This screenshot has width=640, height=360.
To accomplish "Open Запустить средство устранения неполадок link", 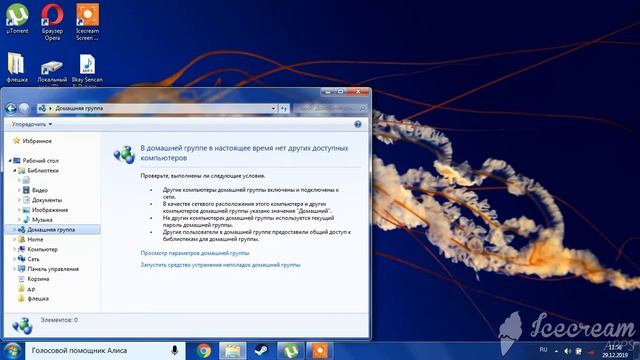I will tap(220, 265).
